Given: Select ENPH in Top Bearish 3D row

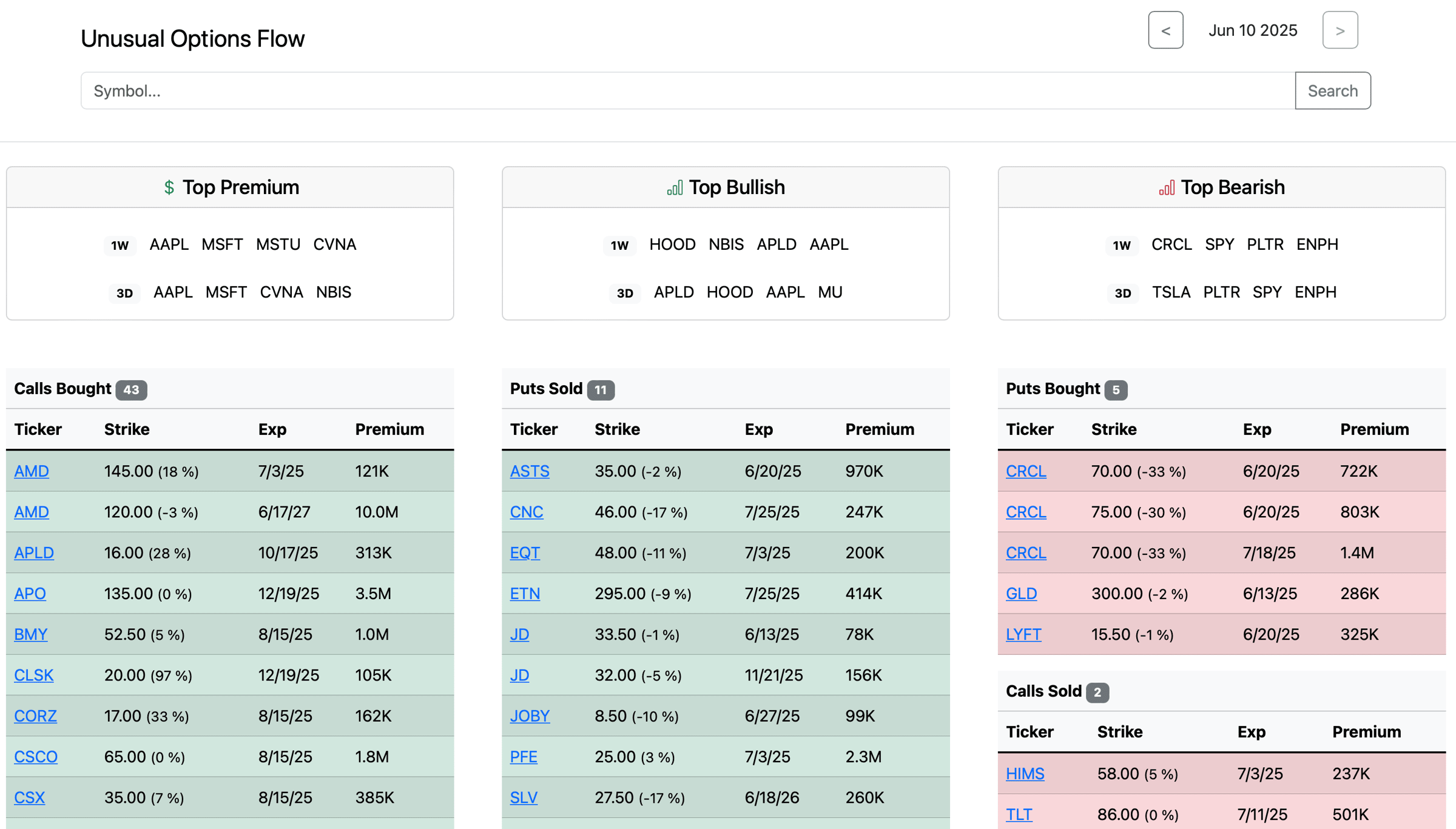Looking at the screenshot, I should (1315, 292).
